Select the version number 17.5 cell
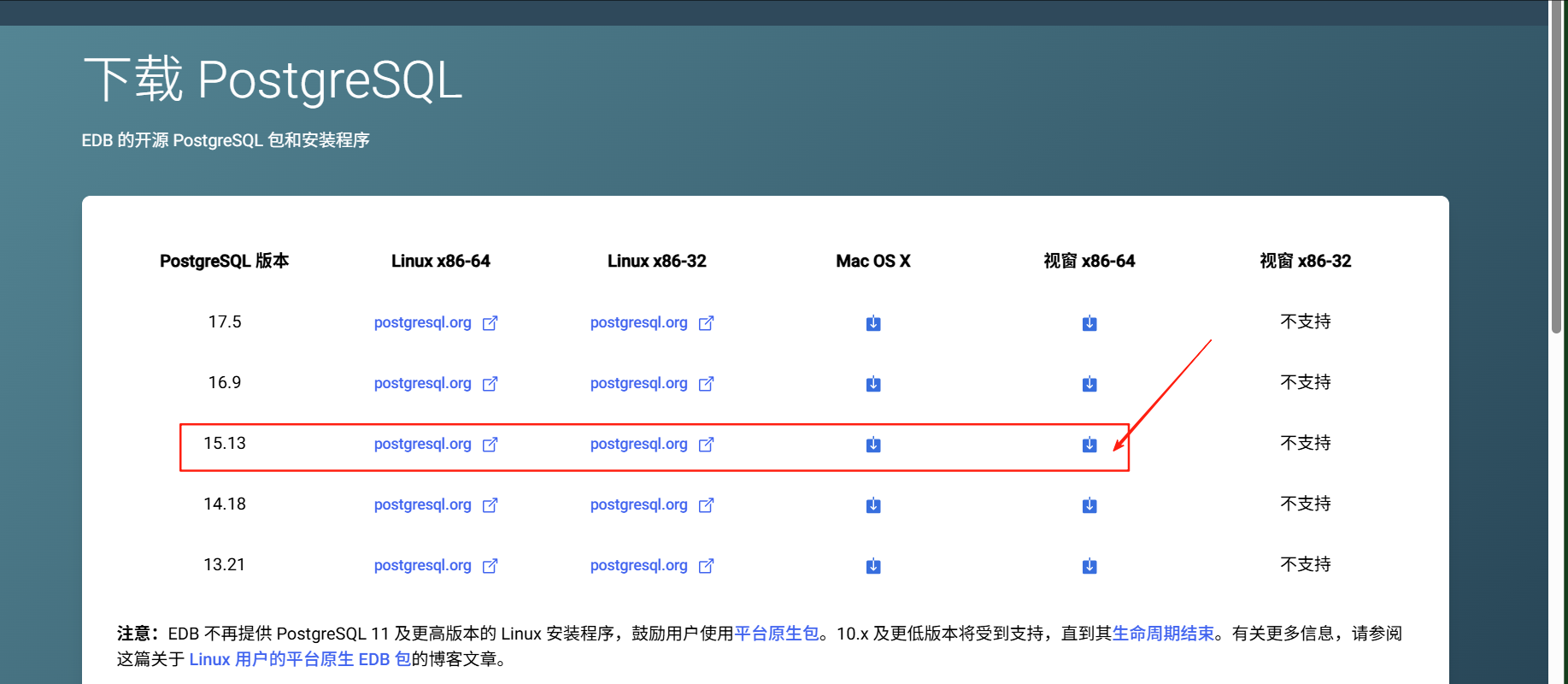This screenshot has height=684, width=1568. [x=225, y=322]
